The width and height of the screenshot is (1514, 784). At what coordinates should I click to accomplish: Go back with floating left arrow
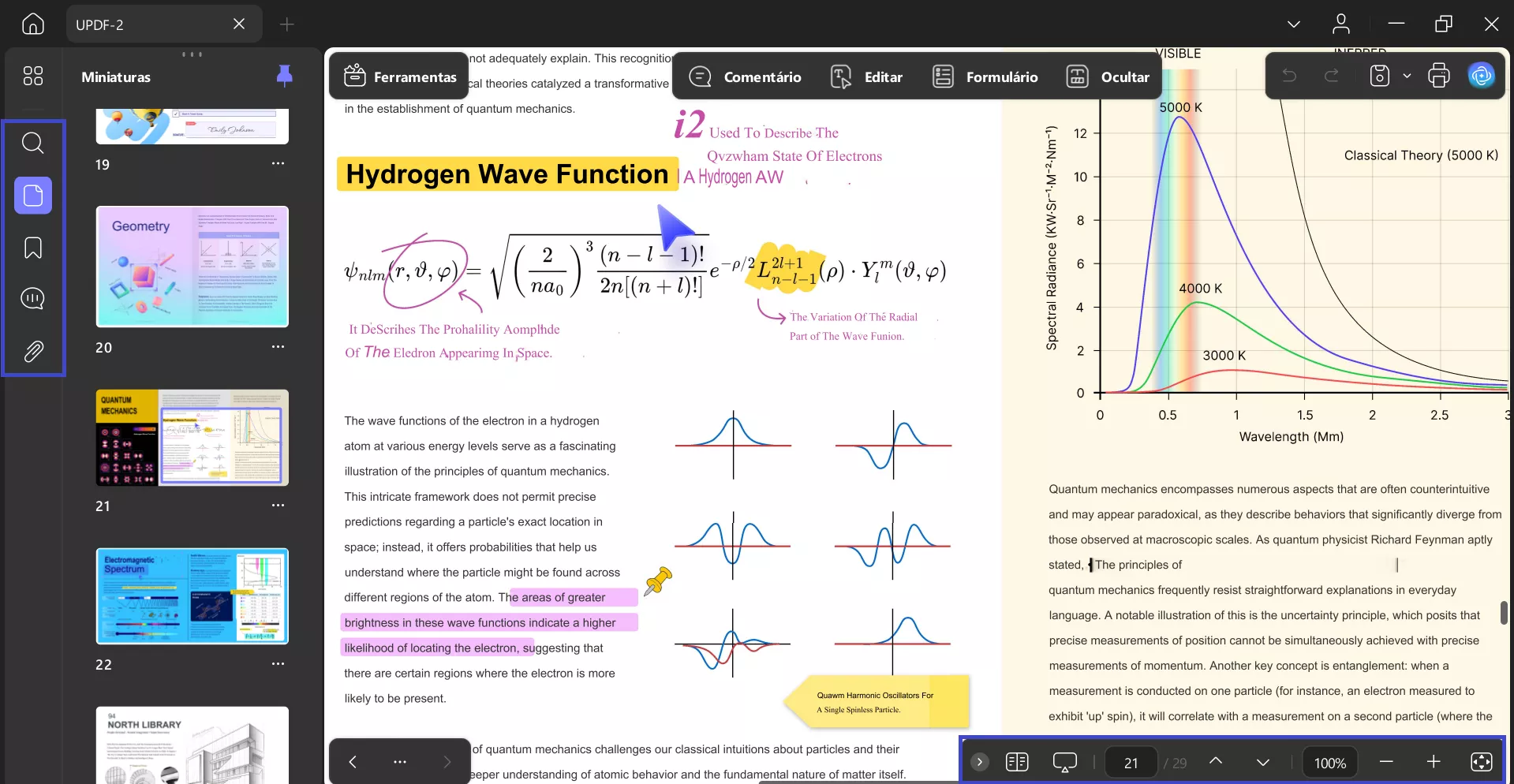click(353, 762)
